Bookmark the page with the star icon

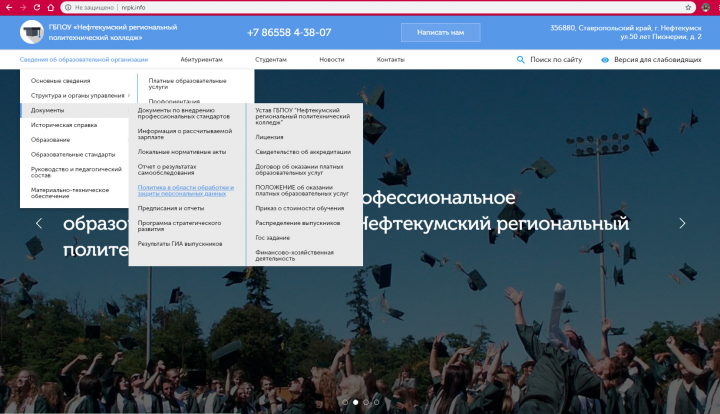[688, 7]
